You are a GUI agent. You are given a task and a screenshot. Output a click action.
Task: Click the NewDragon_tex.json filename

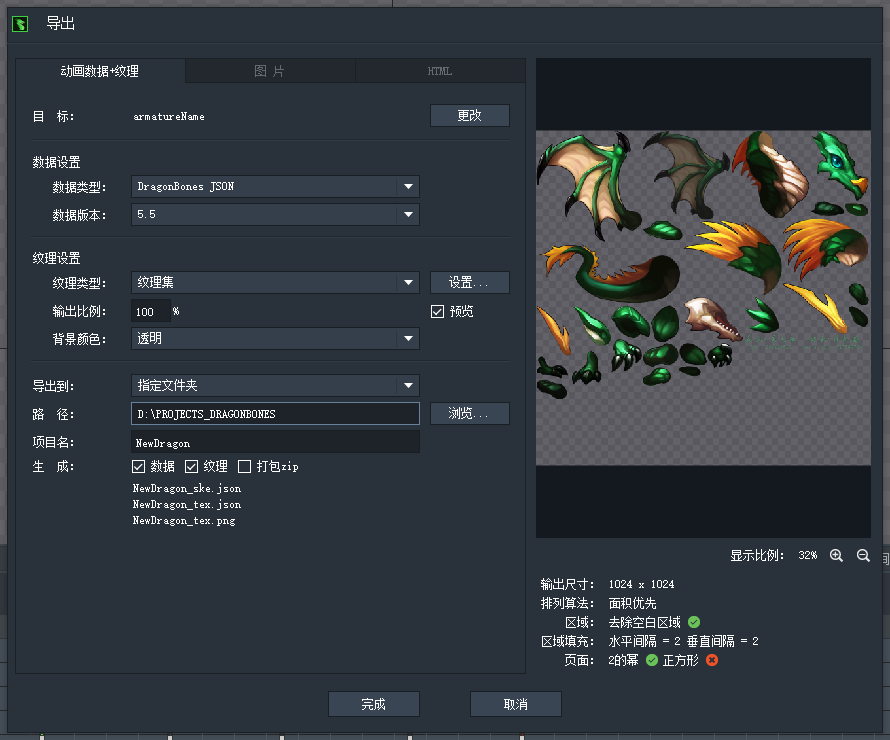click(x=187, y=504)
